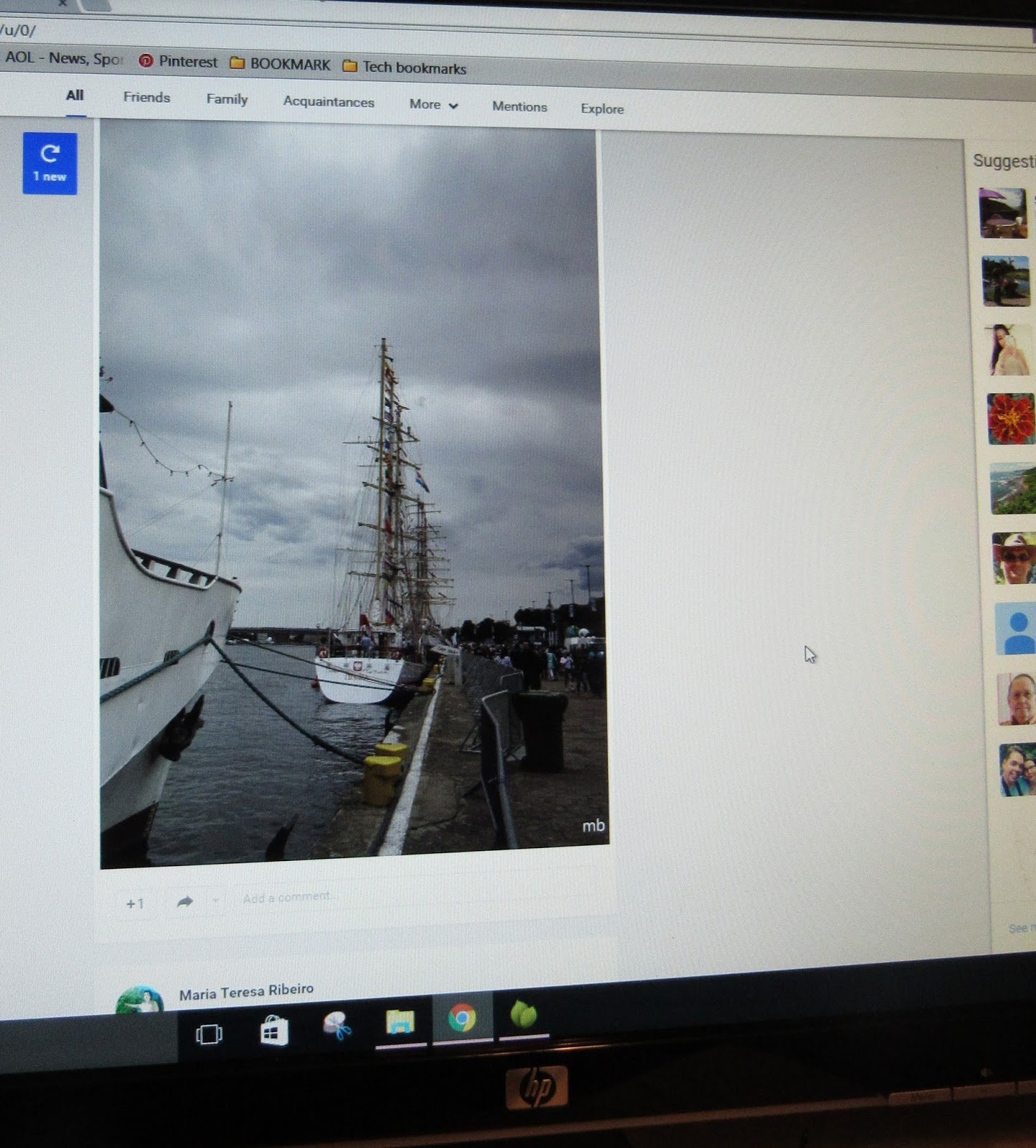Viewport: 1036px width, 1148px height.
Task: Click the Suggestions heading in the sidebar
Action: pos(1004,161)
